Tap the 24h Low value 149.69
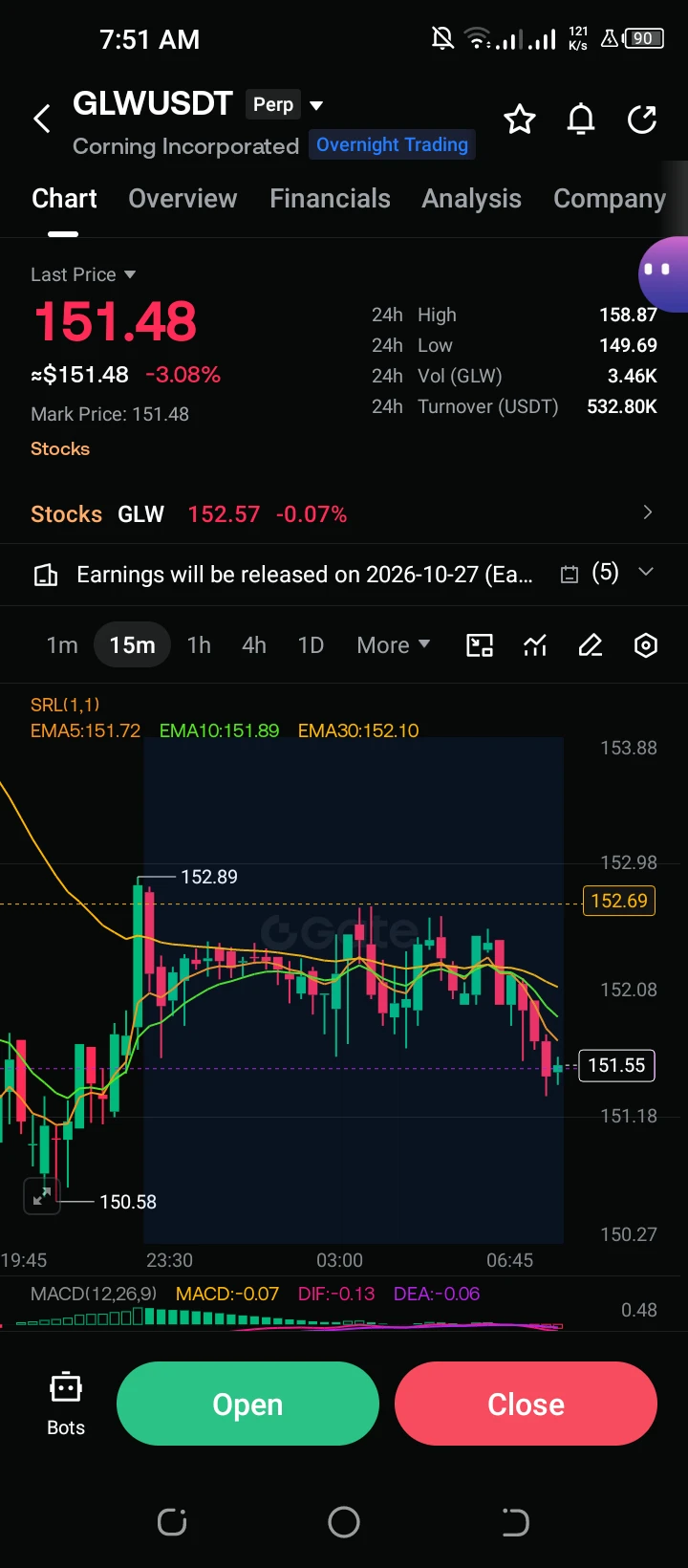Image resolution: width=688 pixels, height=1568 pixels. (628, 345)
